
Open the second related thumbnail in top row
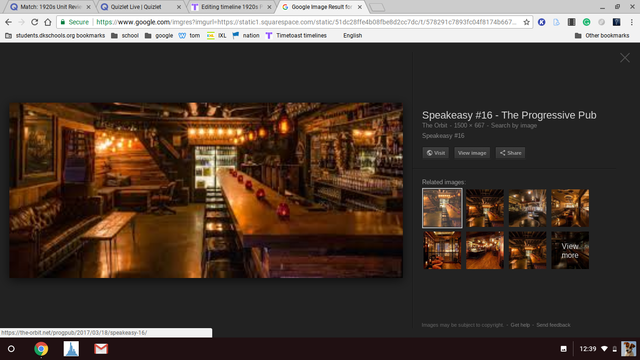click(485, 208)
